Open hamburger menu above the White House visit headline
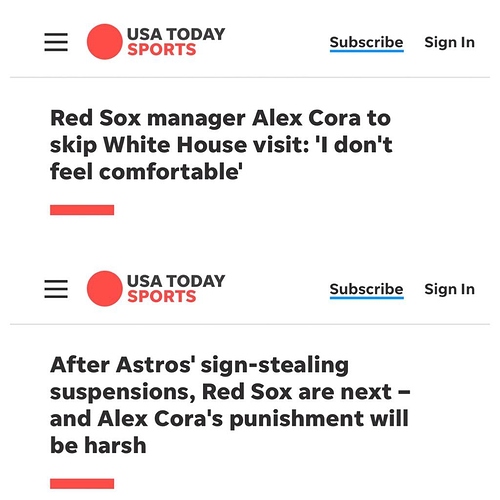Viewport: 500px width, 500px height. tap(56, 42)
